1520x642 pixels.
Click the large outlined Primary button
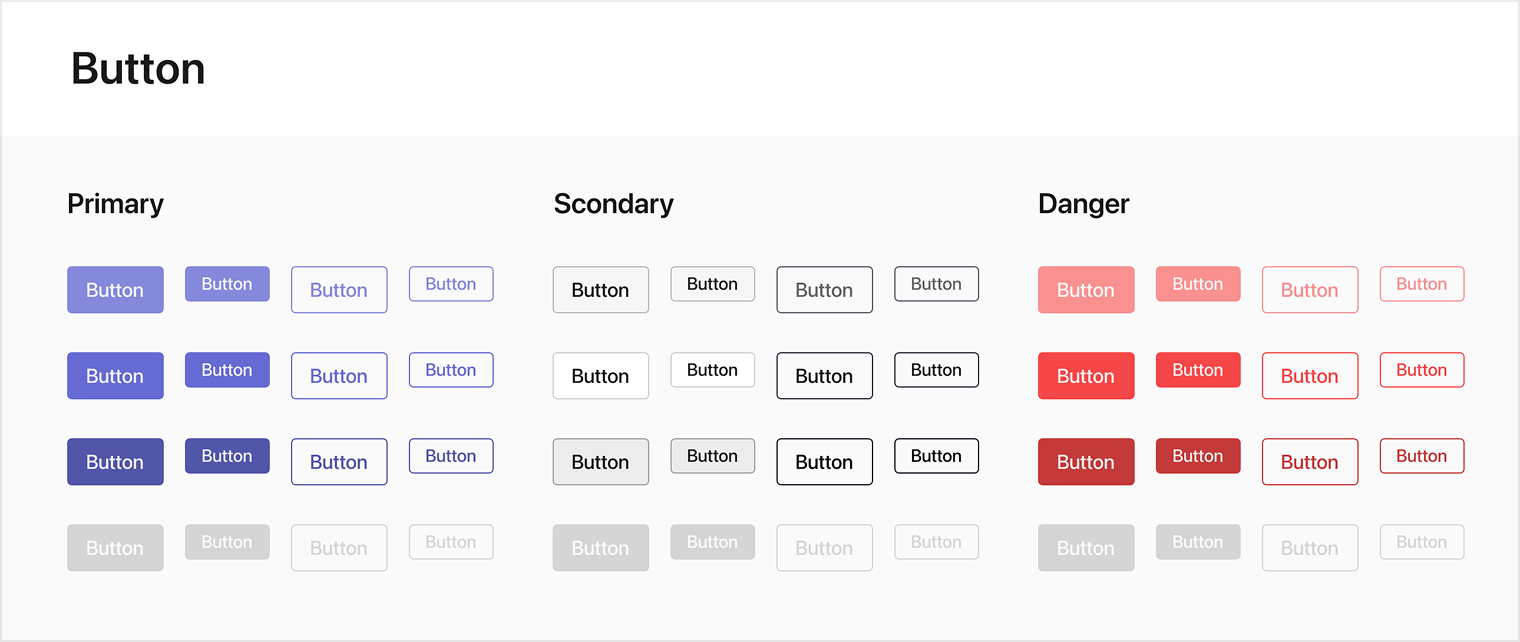339,375
